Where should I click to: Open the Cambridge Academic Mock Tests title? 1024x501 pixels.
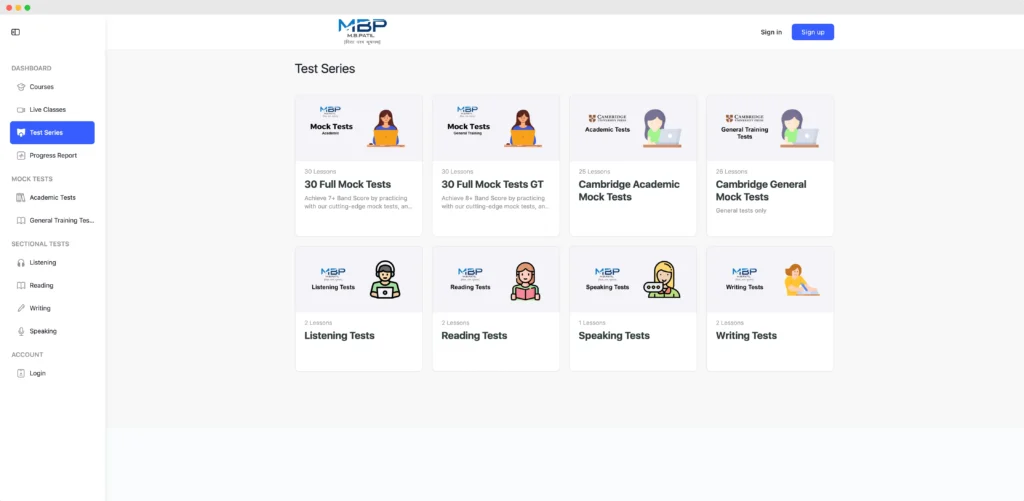(628, 191)
